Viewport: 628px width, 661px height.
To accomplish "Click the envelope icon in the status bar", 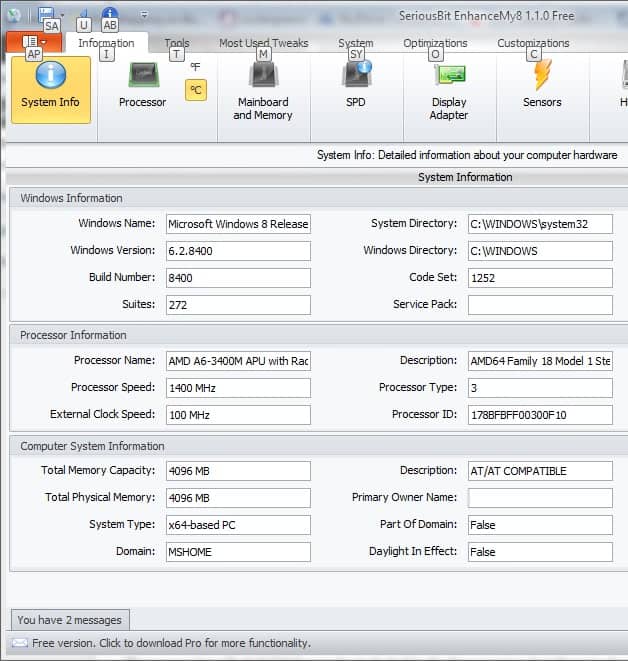I will point(19,643).
